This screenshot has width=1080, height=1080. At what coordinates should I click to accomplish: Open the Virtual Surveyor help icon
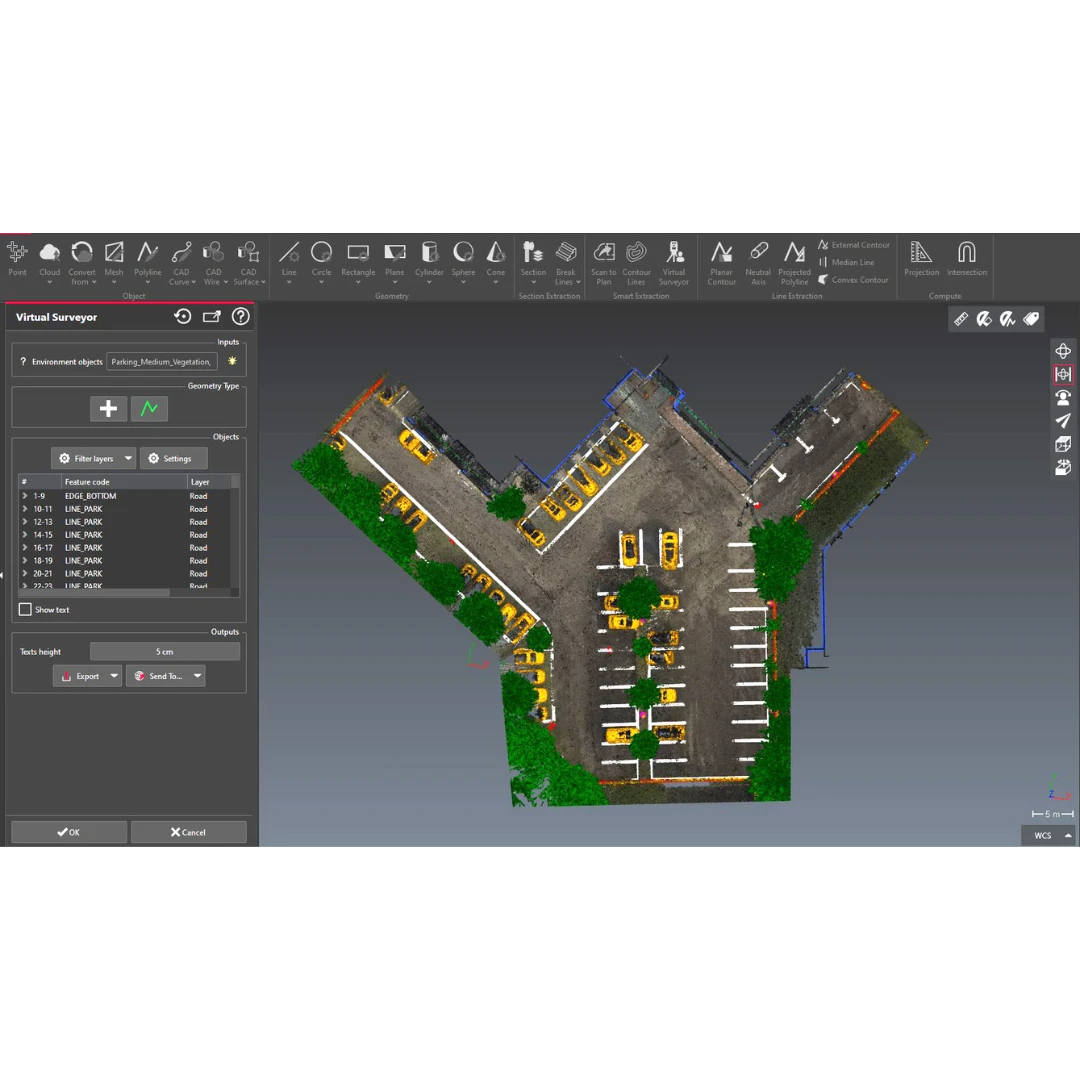pos(240,317)
